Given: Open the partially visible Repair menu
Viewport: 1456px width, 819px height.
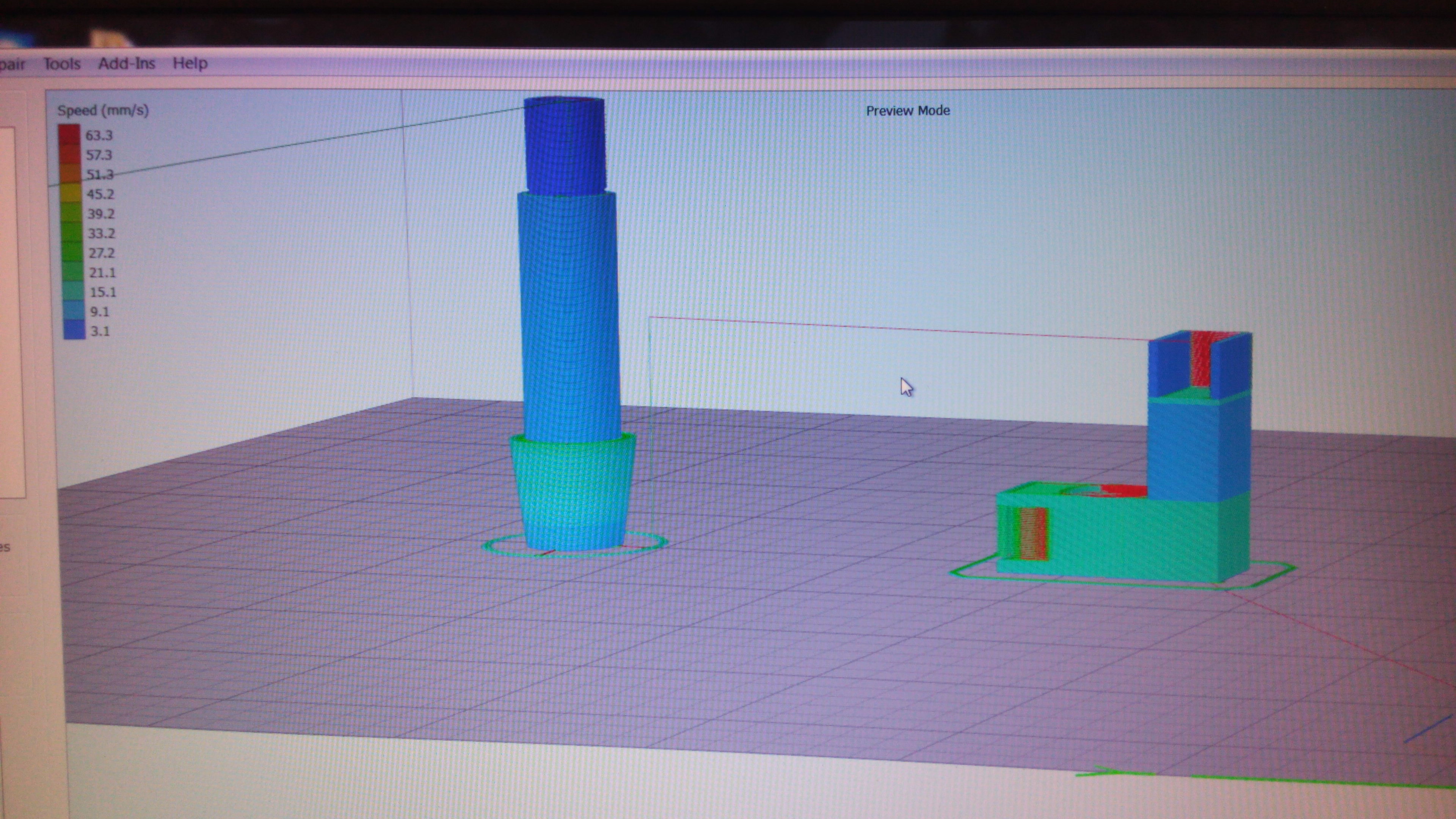Looking at the screenshot, I should click(11, 64).
